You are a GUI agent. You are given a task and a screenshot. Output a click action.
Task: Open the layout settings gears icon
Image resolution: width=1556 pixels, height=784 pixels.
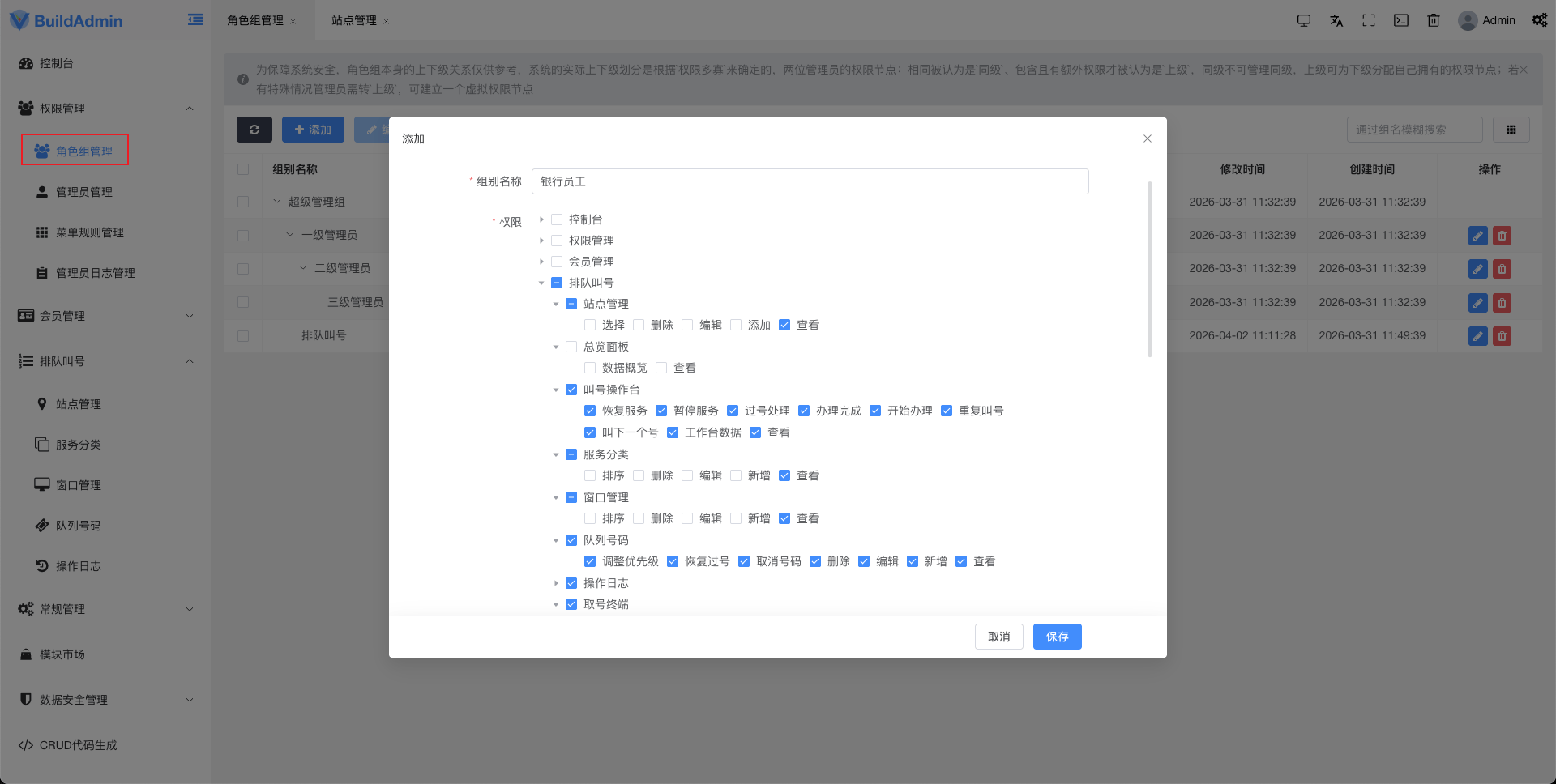pyautogui.click(x=1540, y=20)
